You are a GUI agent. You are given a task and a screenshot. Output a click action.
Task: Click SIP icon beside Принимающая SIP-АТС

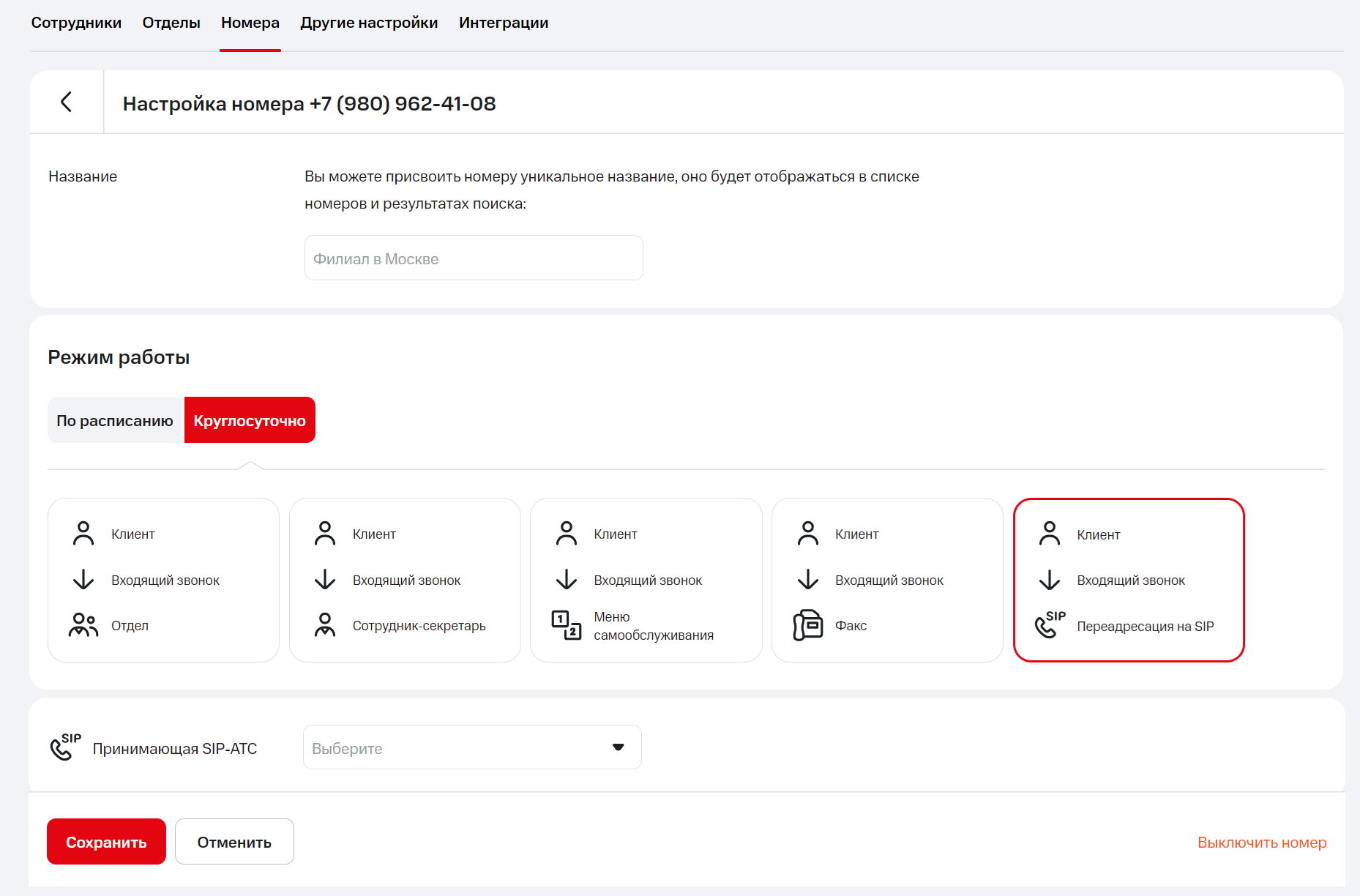click(x=65, y=747)
